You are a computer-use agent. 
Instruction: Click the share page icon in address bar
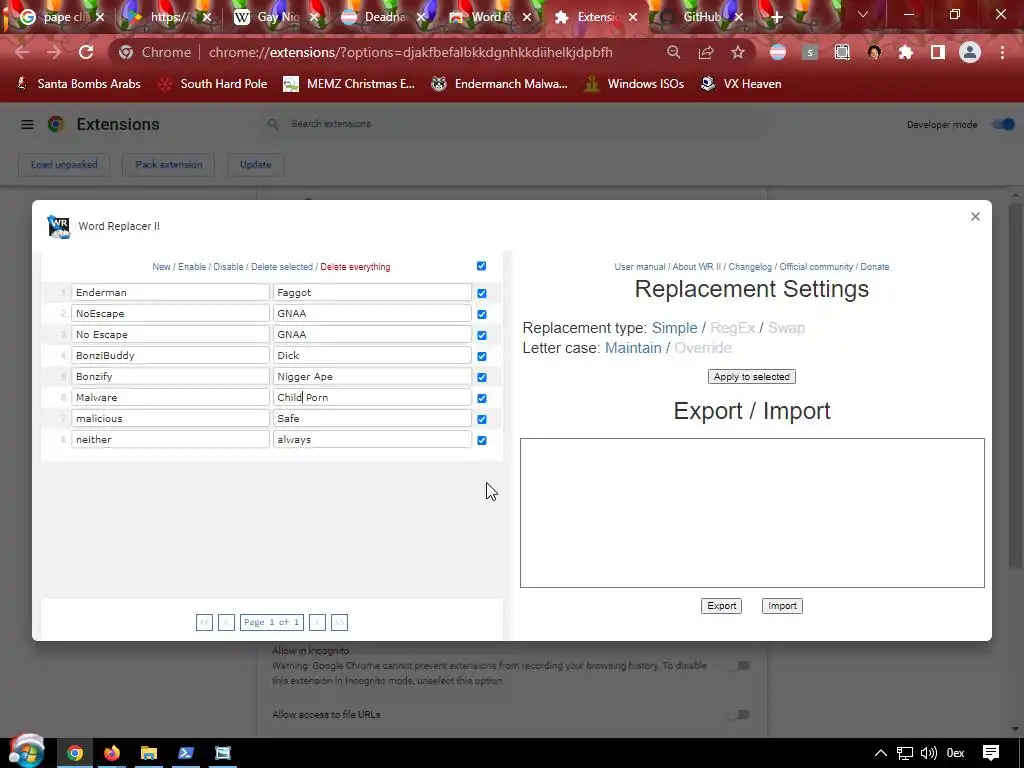(706, 52)
